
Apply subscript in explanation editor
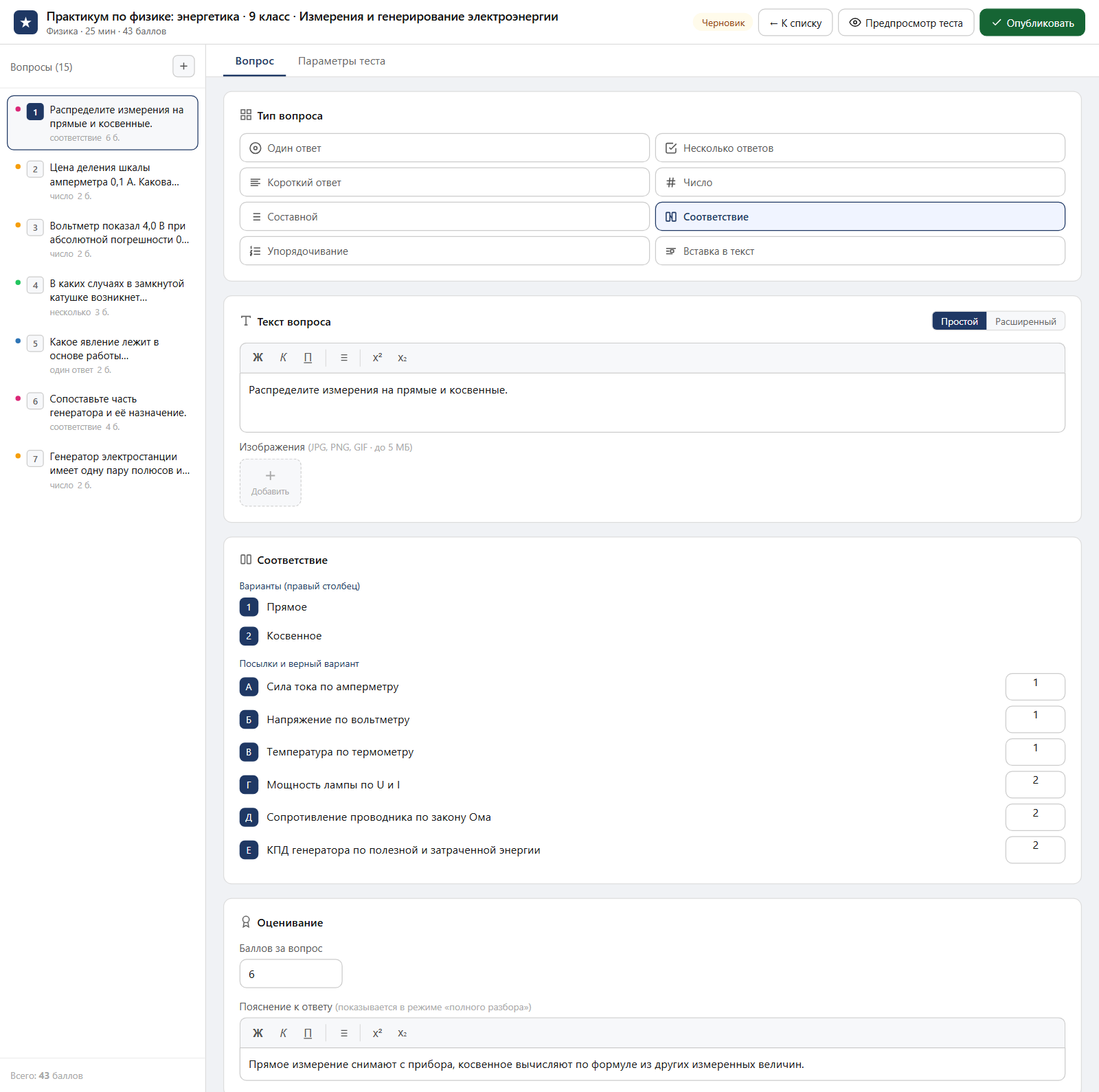(403, 1033)
